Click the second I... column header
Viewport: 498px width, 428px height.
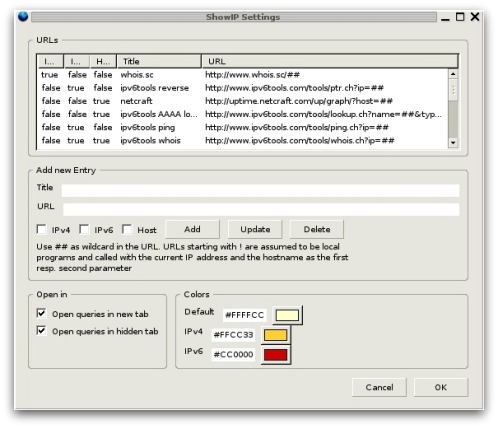pyautogui.click(x=77, y=61)
